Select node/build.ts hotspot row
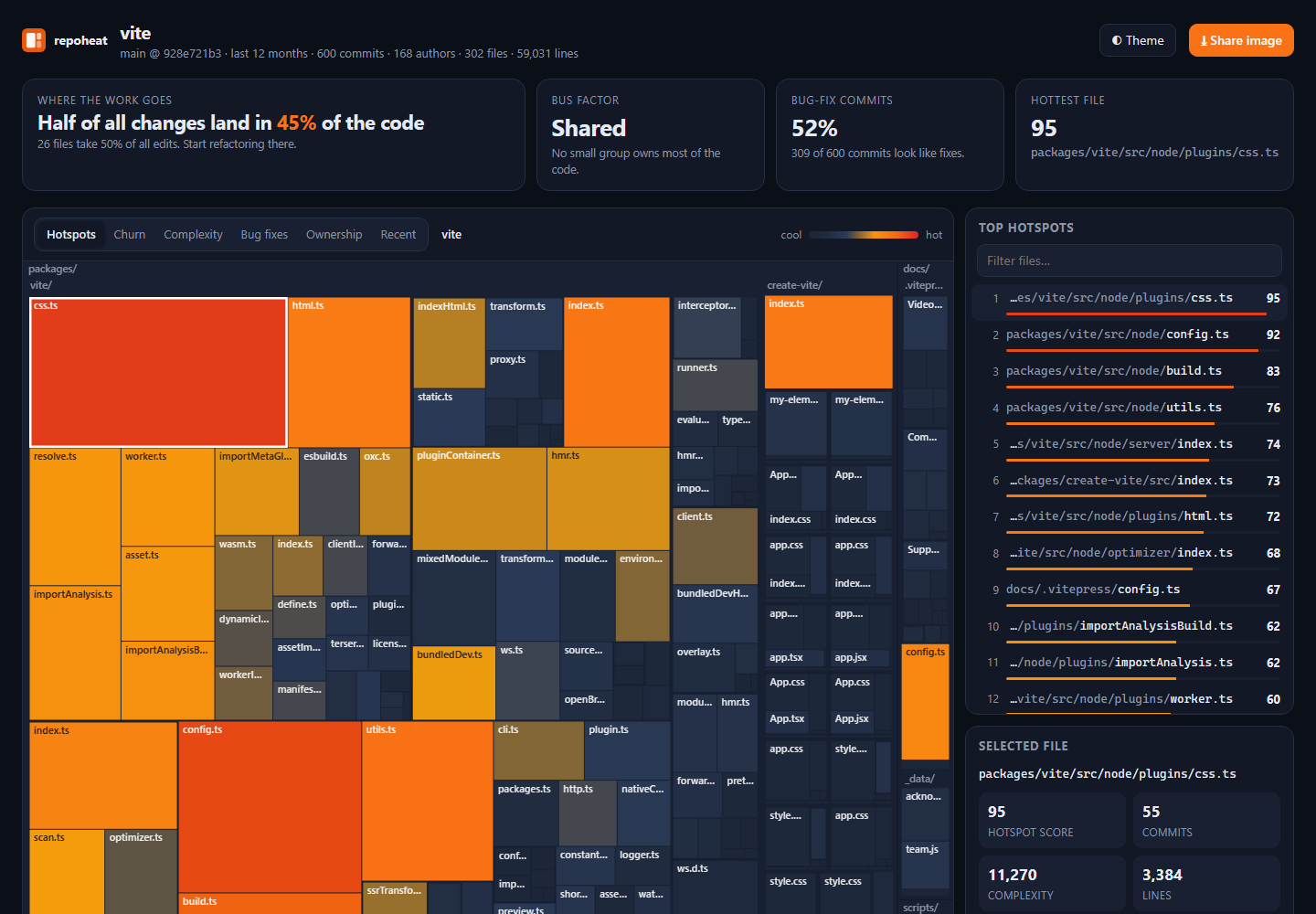The height and width of the screenshot is (914, 1316). coord(1130,375)
